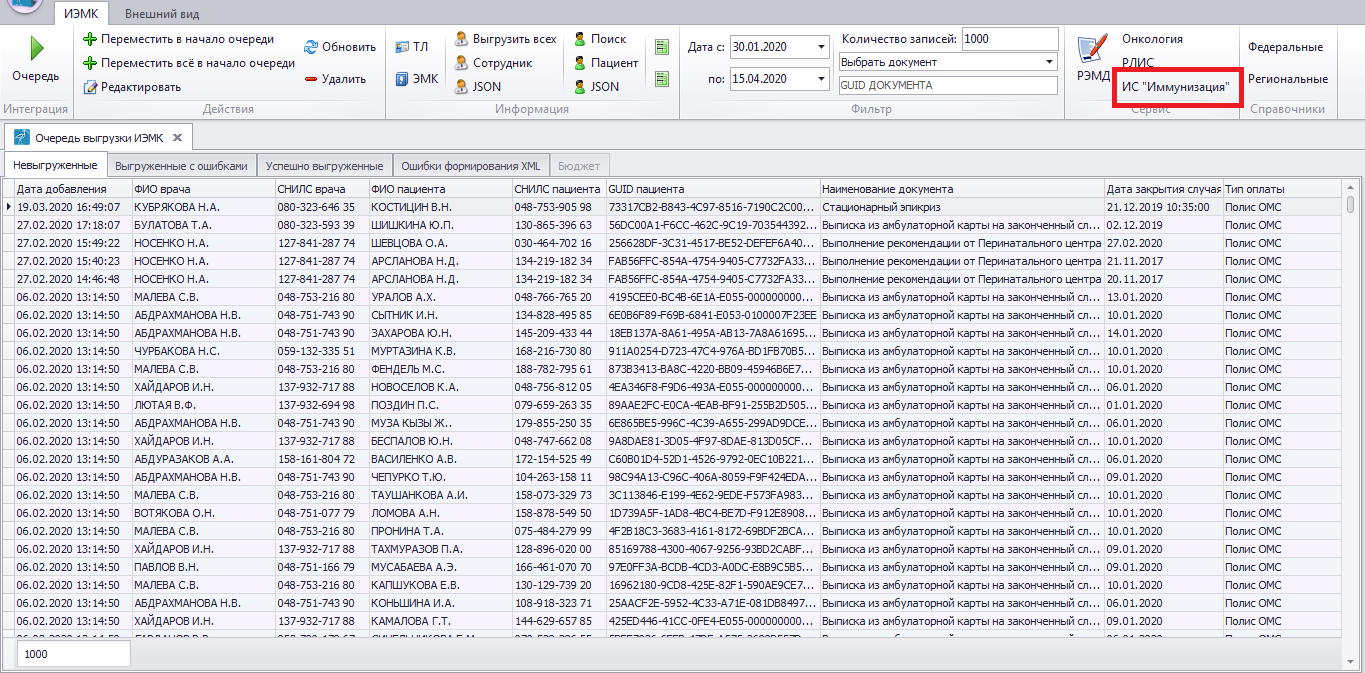Click Выгрузить всех user icon
This screenshot has height=673, width=1365.
pos(461,39)
